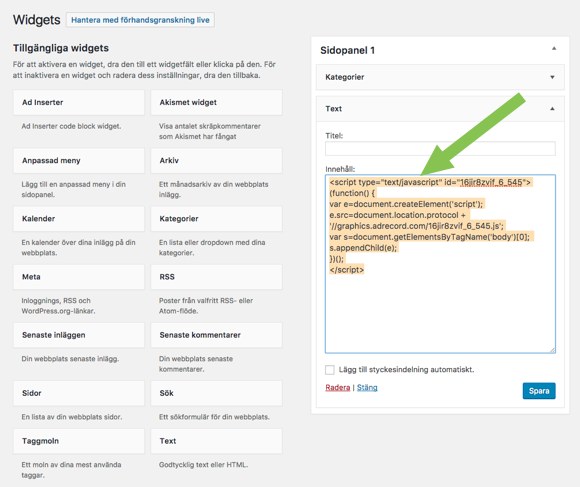Click the Stäng link
580x487 pixels.
click(367, 388)
